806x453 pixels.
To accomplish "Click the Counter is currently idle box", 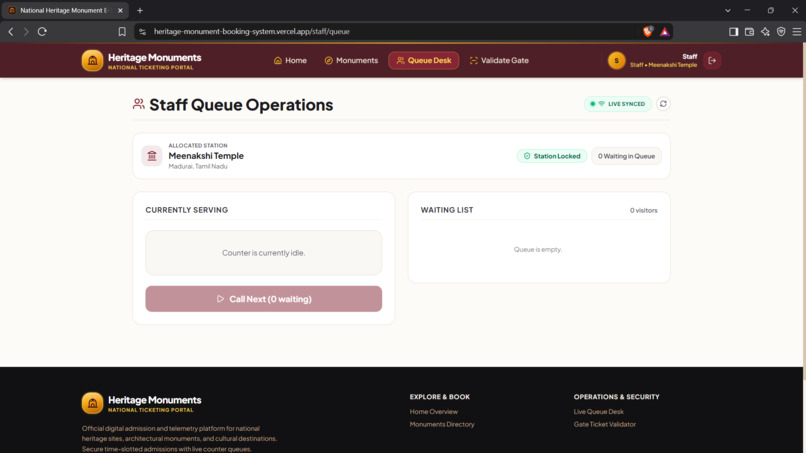I will pos(264,252).
